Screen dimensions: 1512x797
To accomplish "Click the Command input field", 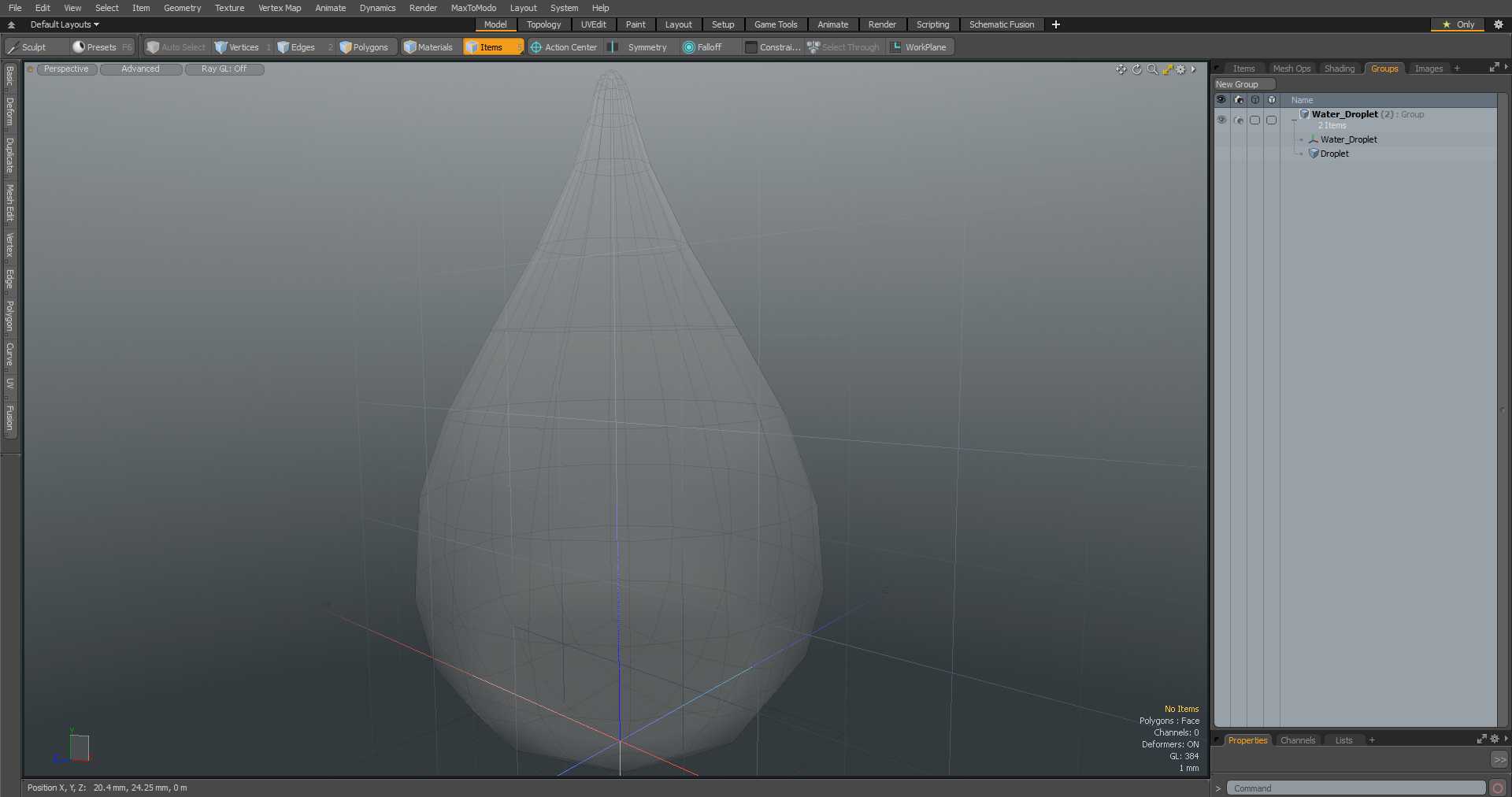I will click(x=1356, y=788).
